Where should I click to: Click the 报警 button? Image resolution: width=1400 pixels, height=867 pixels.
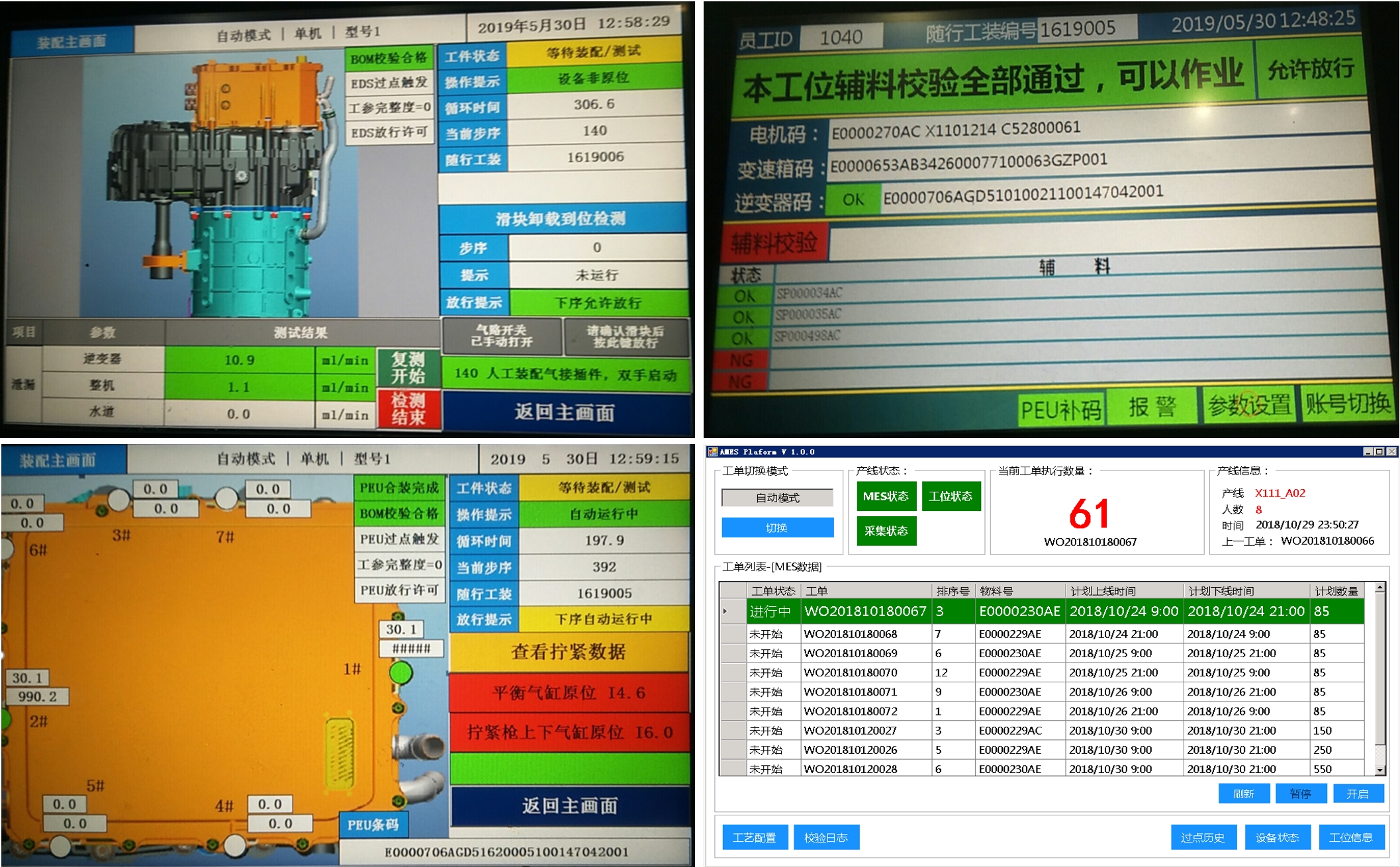tap(1152, 407)
